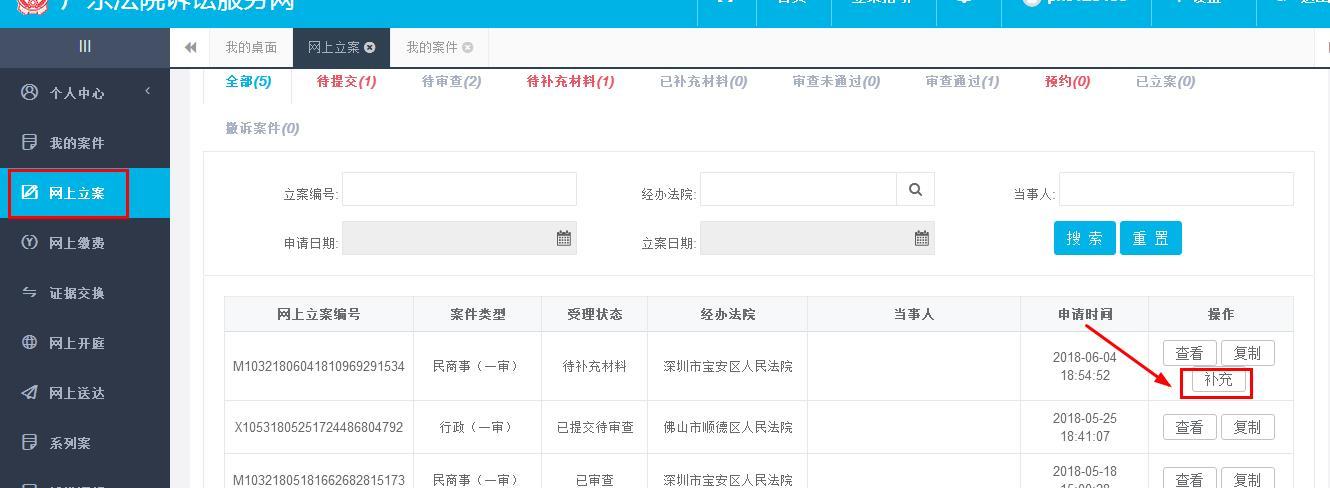
Task: Click the 立案日期 date field
Action: point(817,238)
